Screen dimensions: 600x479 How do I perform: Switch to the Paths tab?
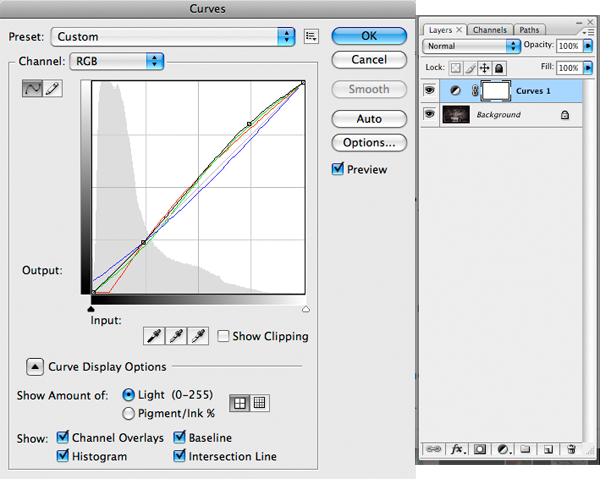click(528, 30)
